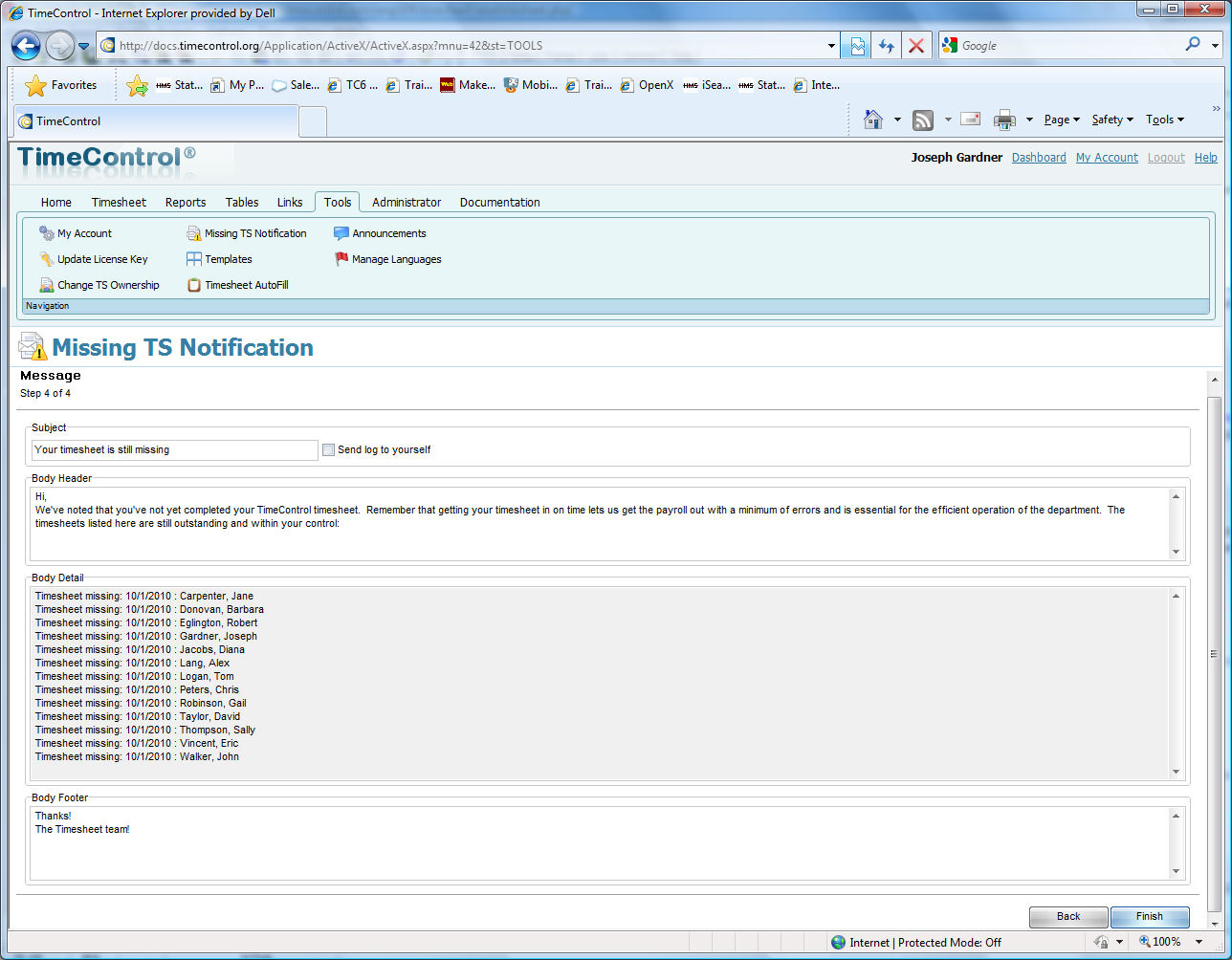This screenshot has height=960, width=1232.
Task: Click the My Account header link
Action: [1107, 158]
